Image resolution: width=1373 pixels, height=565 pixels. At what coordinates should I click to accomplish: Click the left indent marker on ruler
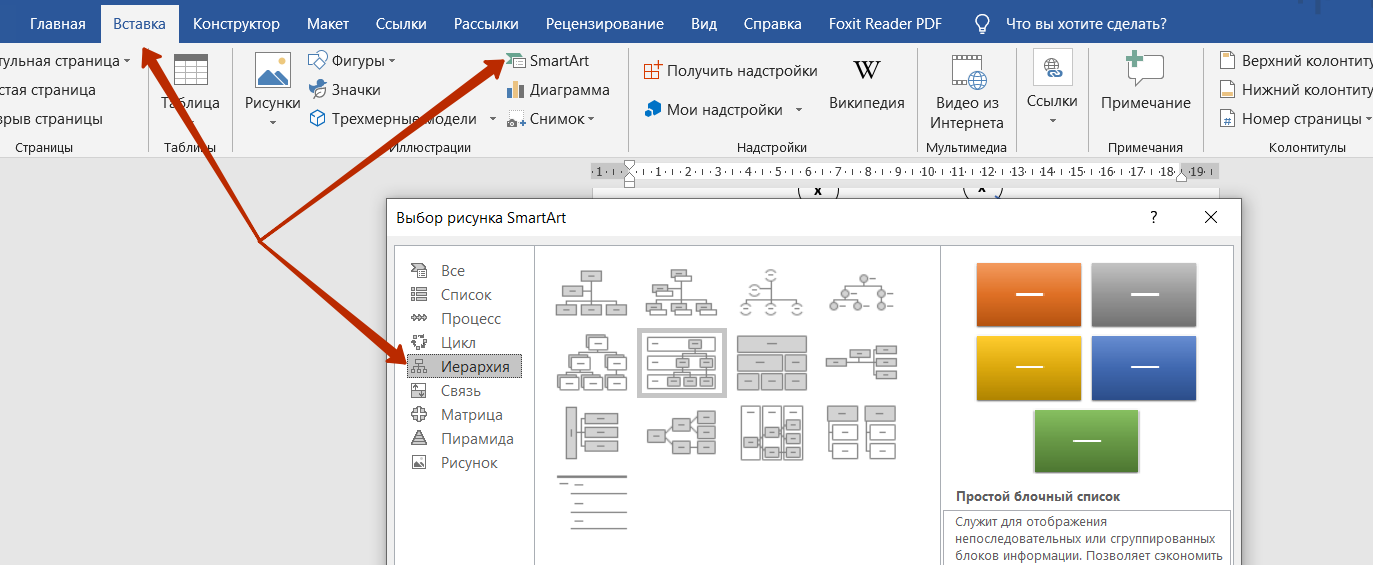pos(629,175)
